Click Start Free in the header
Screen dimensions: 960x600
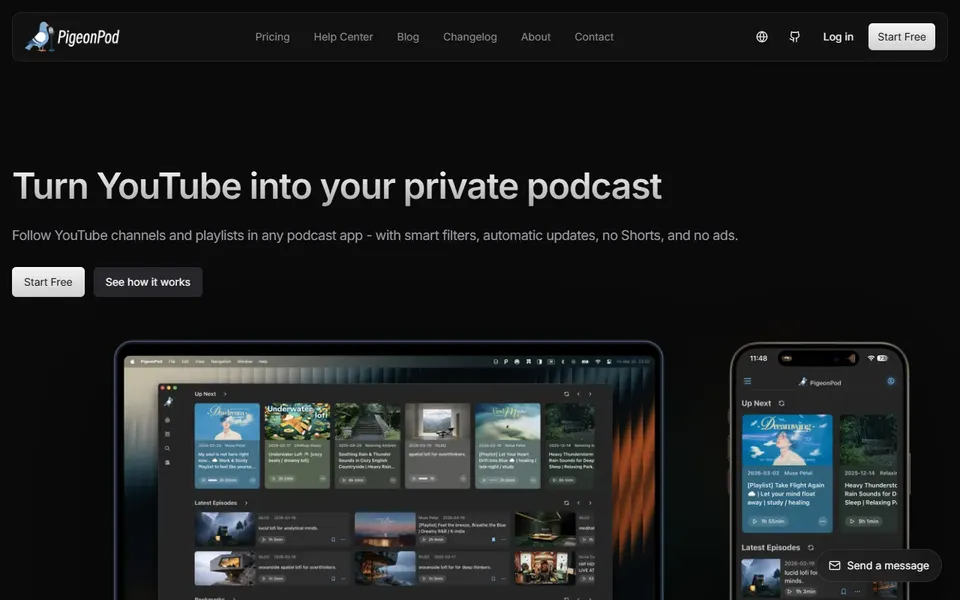click(x=901, y=37)
